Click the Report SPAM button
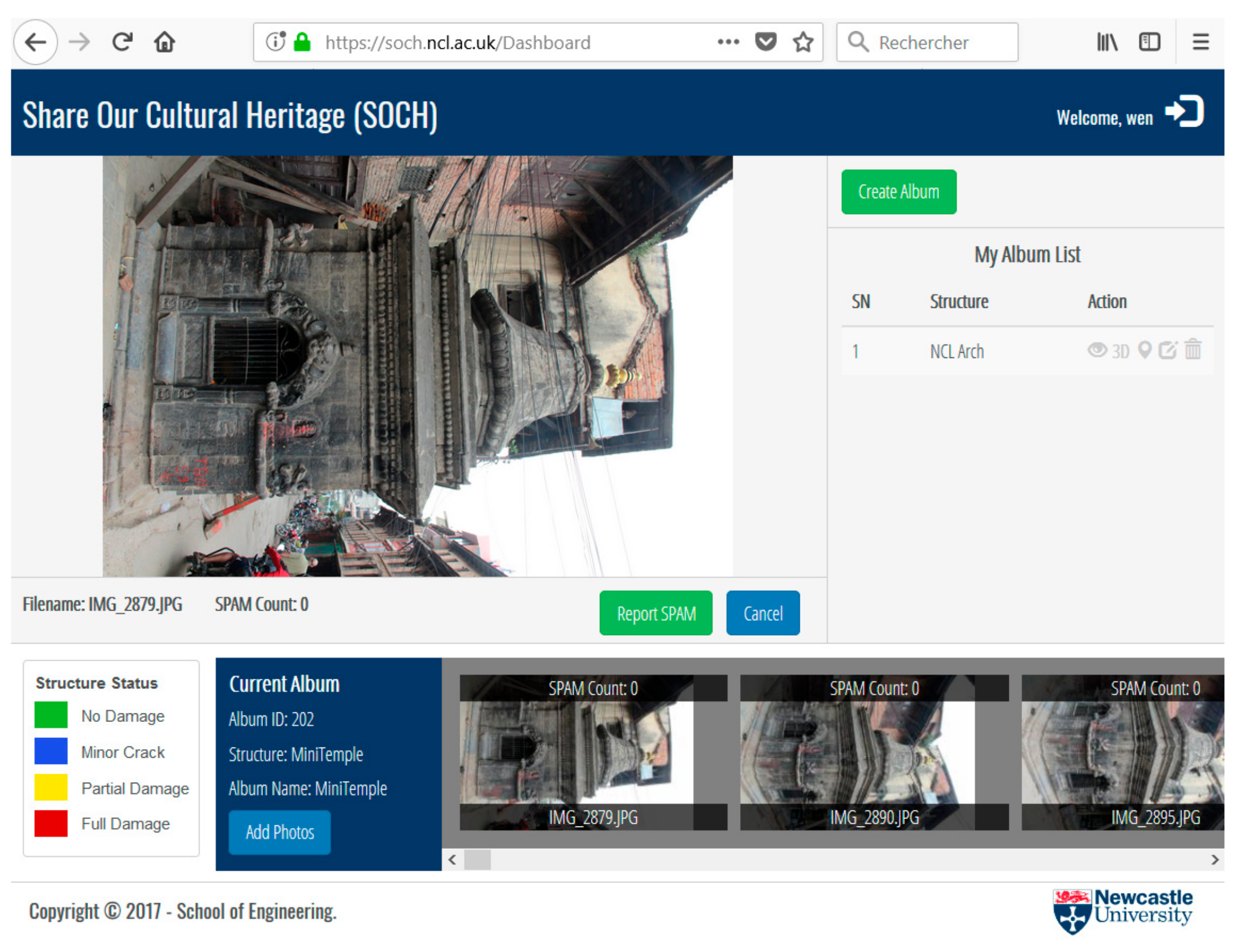 click(x=655, y=613)
